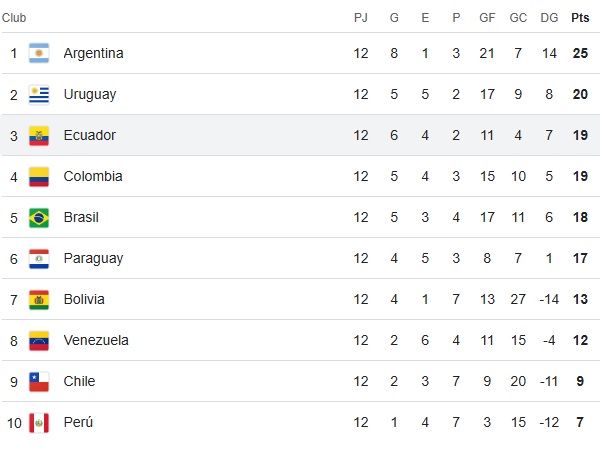The width and height of the screenshot is (600, 450).
Task: Open the Argentina team link
Action: point(93,53)
